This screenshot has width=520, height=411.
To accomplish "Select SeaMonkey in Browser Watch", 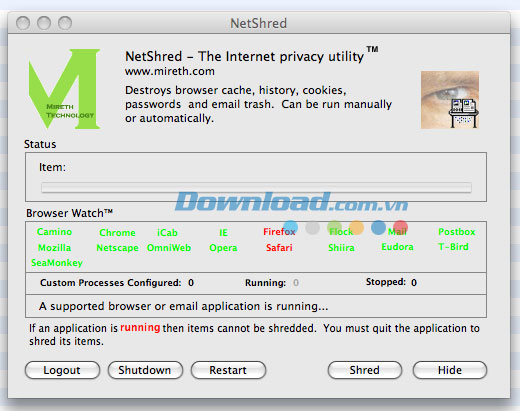I will click(57, 263).
